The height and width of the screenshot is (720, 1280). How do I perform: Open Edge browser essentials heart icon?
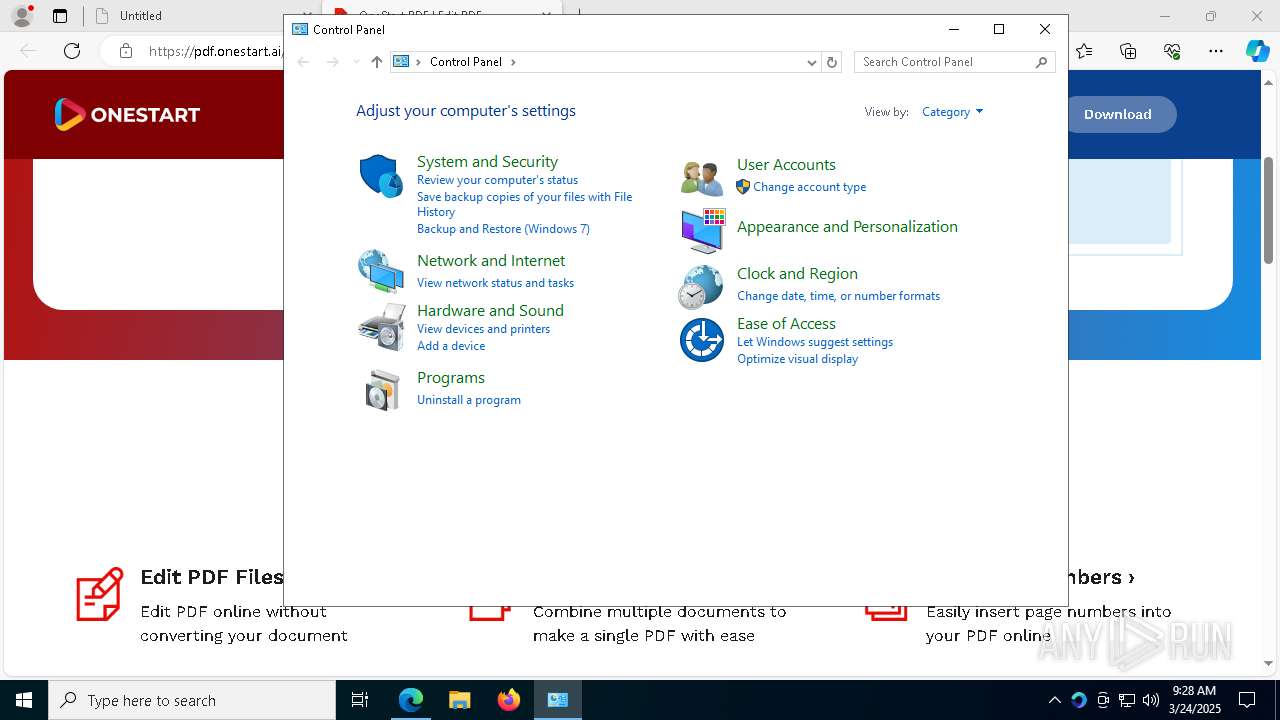point(1172,51)
